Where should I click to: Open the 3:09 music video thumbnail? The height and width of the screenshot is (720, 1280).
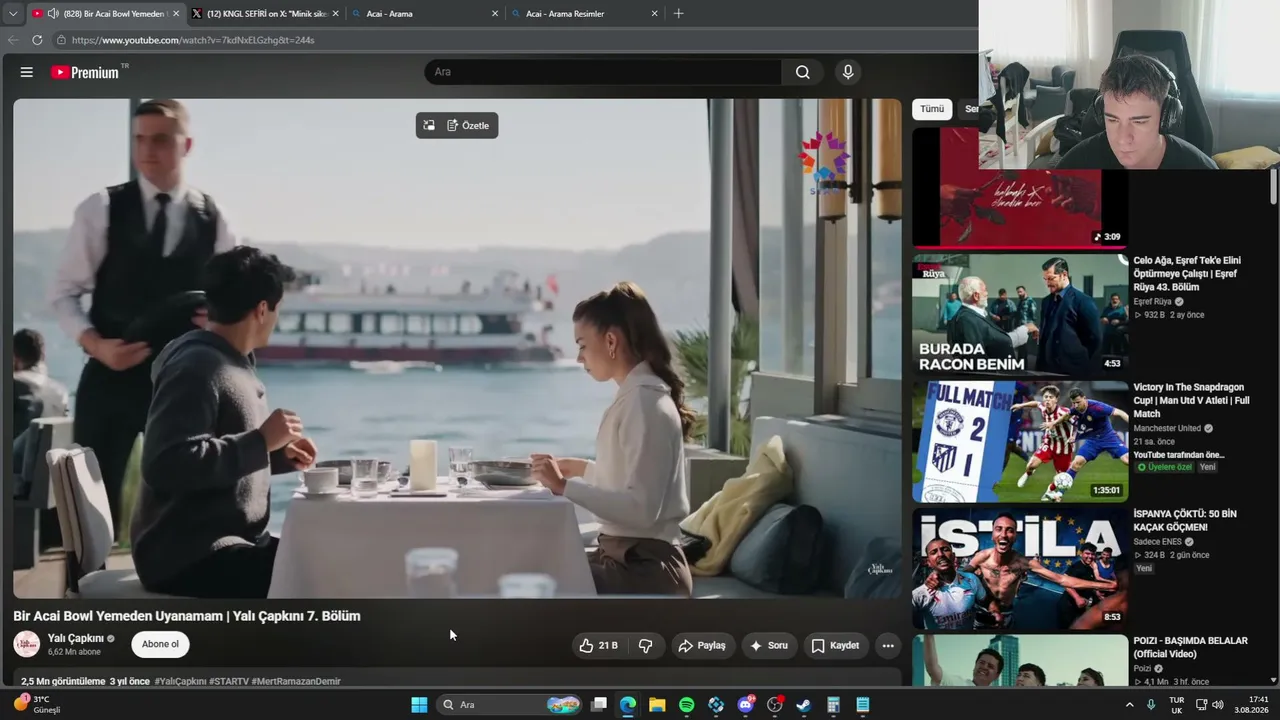[1020, 187]
